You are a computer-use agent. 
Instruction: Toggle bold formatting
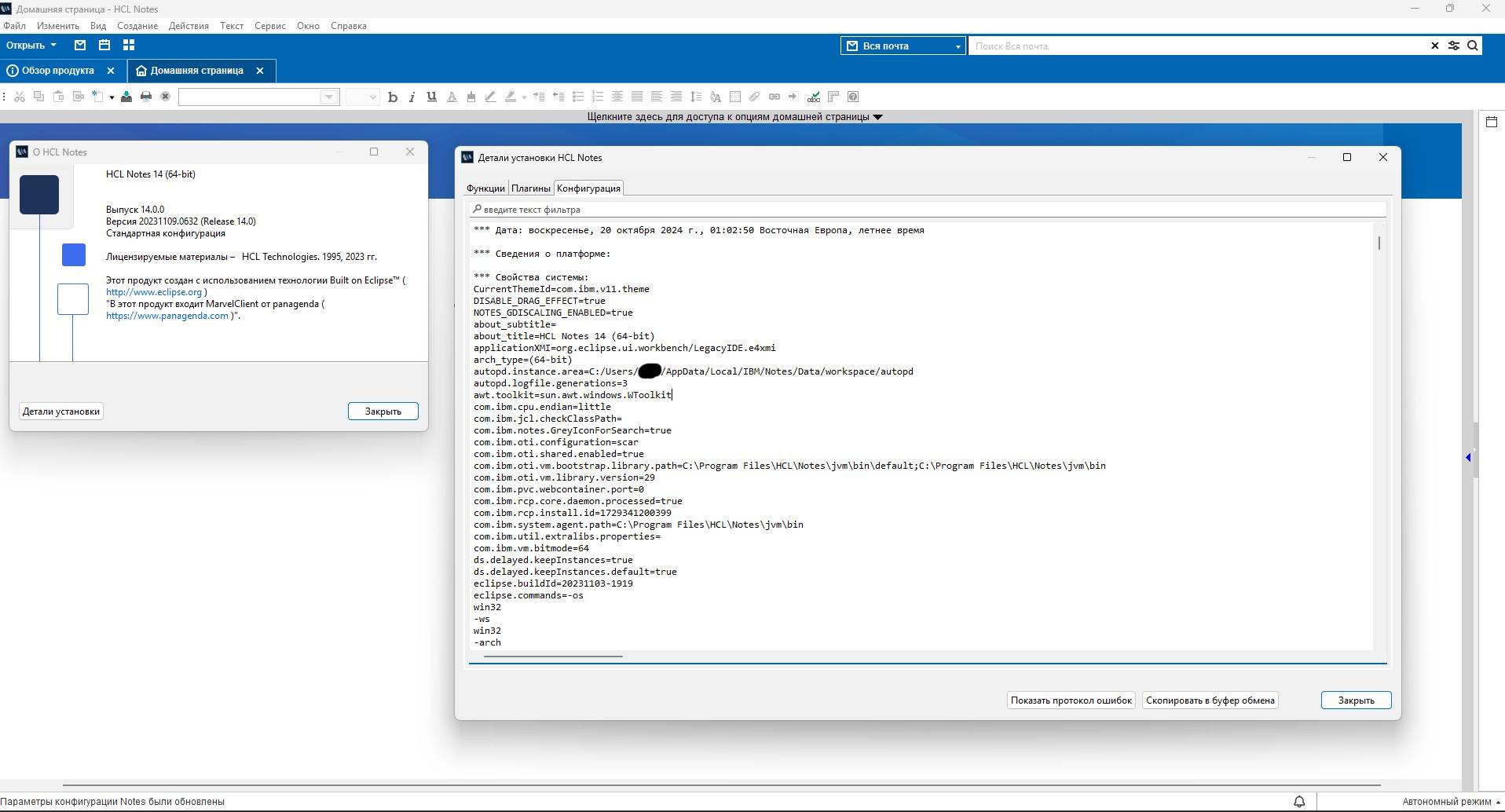pos(393,97)
